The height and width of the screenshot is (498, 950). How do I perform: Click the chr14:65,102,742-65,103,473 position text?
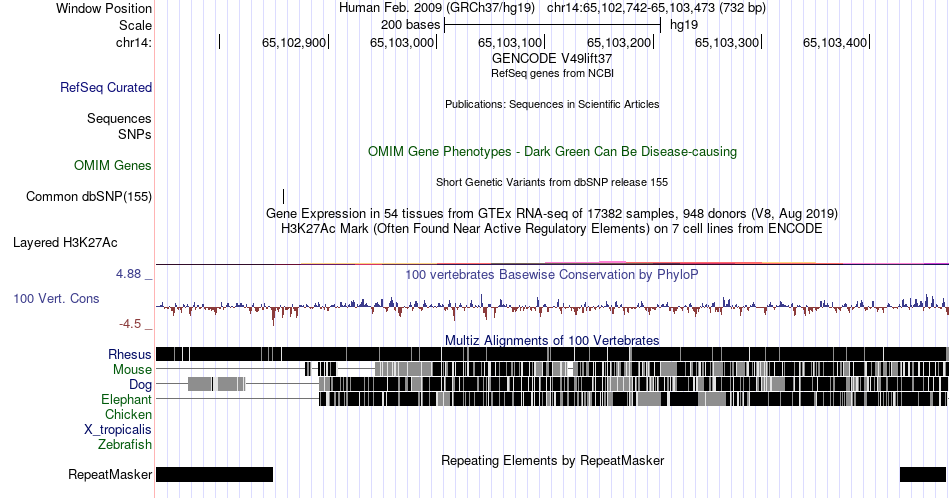point(656,8)
